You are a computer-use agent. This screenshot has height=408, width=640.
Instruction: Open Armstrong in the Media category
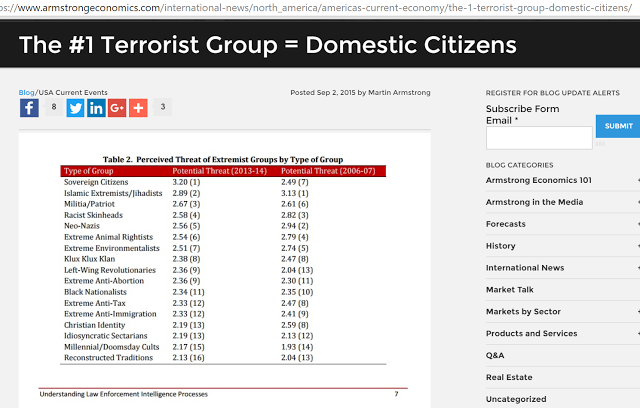534,202
